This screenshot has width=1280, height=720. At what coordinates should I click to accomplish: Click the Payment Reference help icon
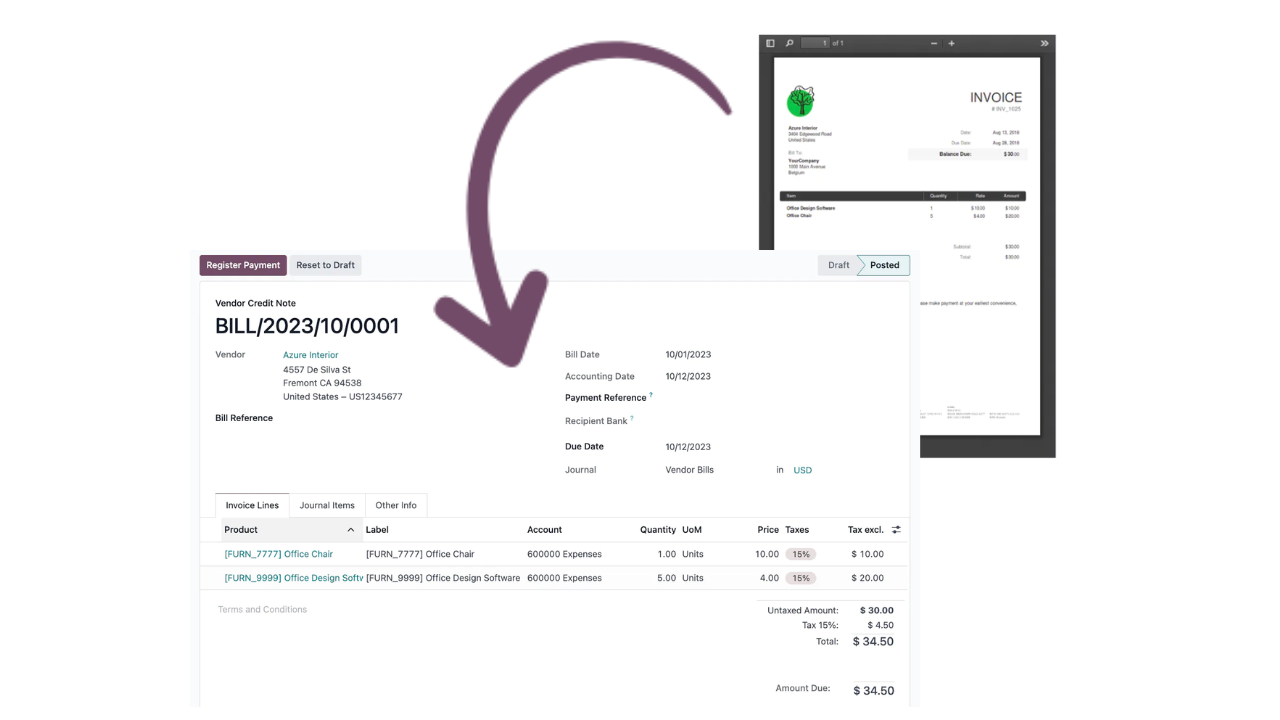point(651,394)
